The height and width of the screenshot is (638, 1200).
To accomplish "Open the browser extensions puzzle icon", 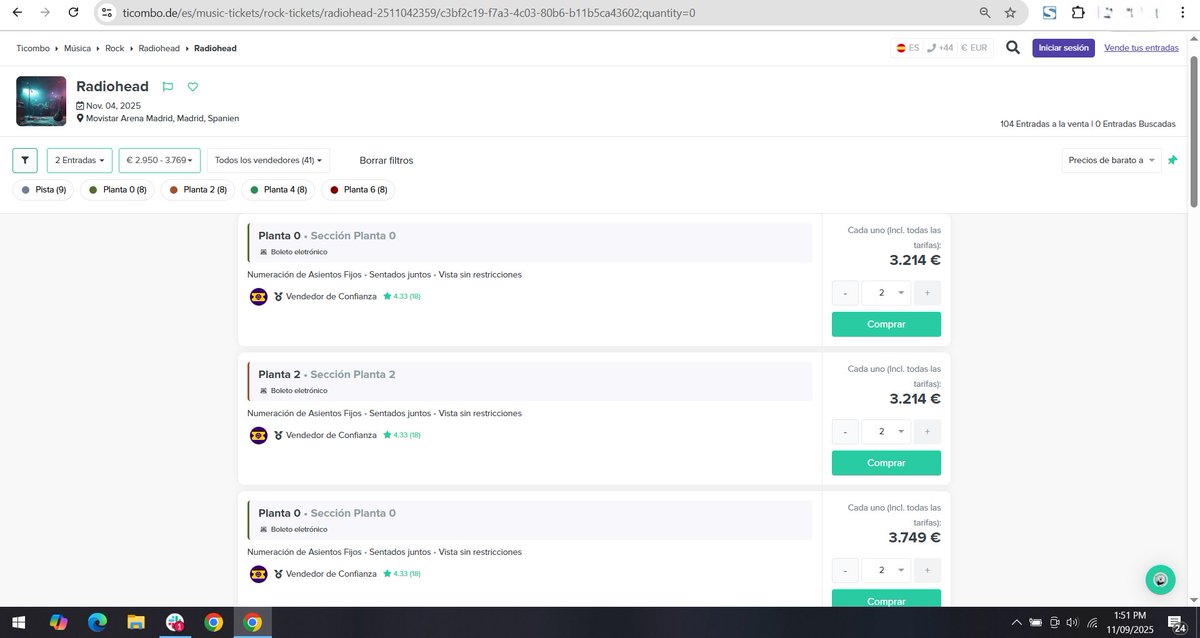I will (x=1077, y=13).
